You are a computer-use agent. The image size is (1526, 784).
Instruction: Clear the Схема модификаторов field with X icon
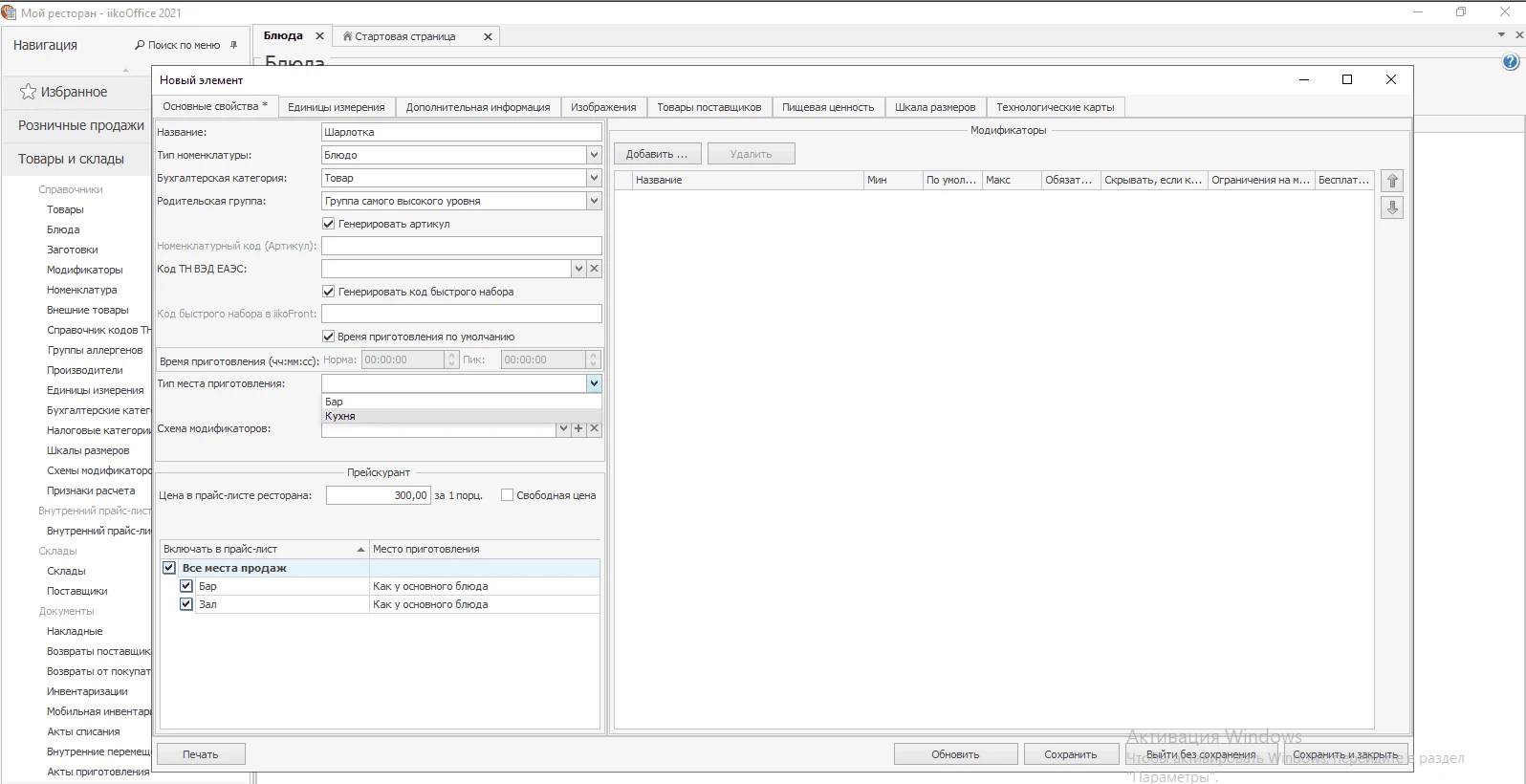594,429
